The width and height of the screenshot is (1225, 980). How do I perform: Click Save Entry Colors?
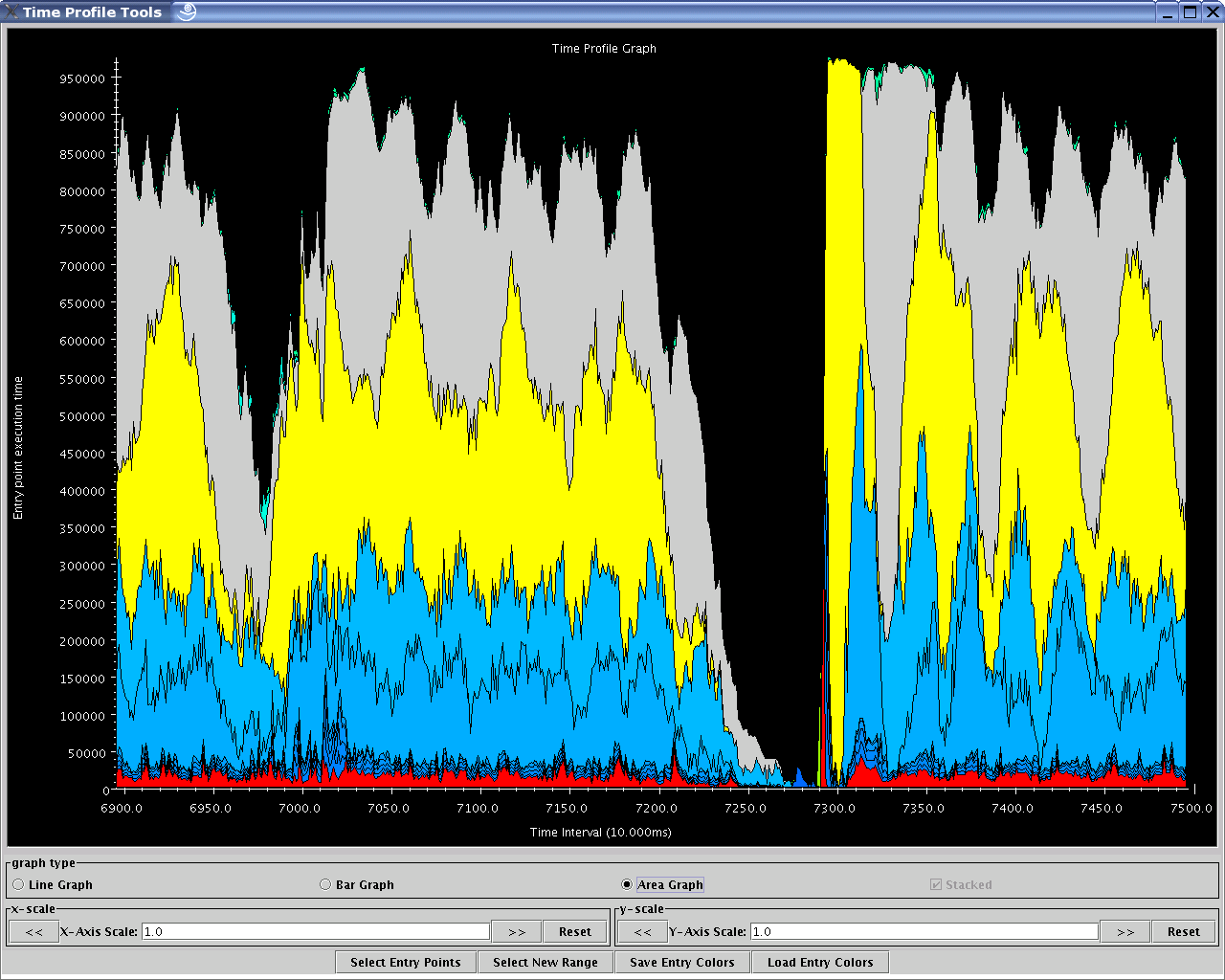click(x=681, y=963)
